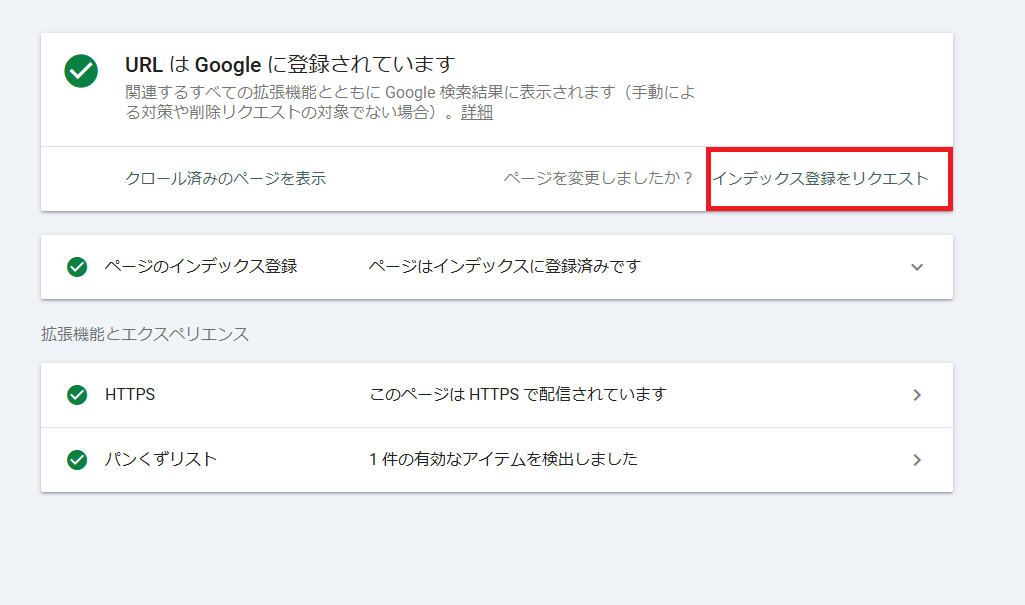Image resolution: width=1025 pixels, height=605 pixels.
Task: Click the 拡張機能とエクスペリエンス section heading
Action: (145, 335)
